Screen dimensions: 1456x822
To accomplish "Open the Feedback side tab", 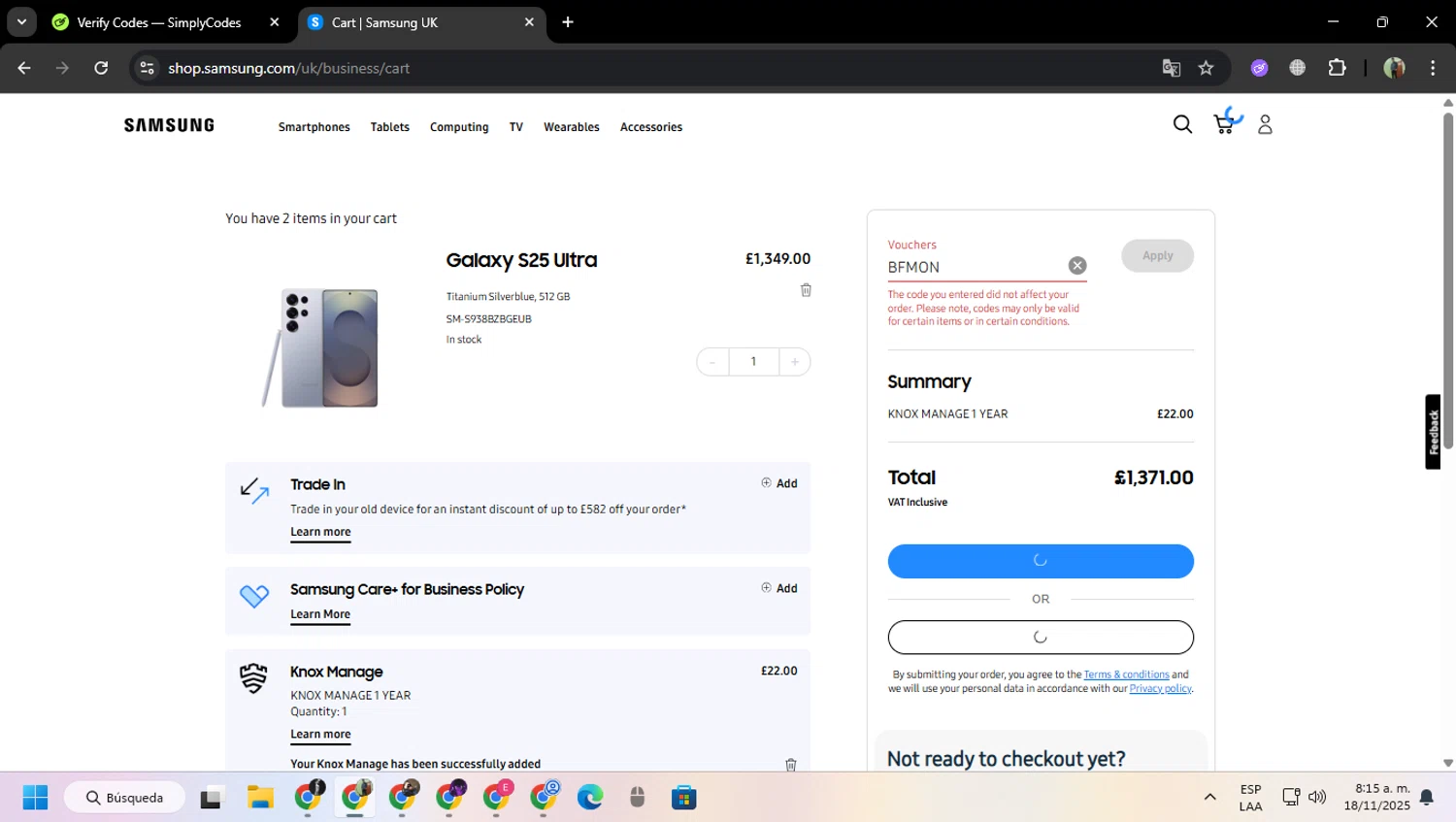I will tap(1433, 432).
